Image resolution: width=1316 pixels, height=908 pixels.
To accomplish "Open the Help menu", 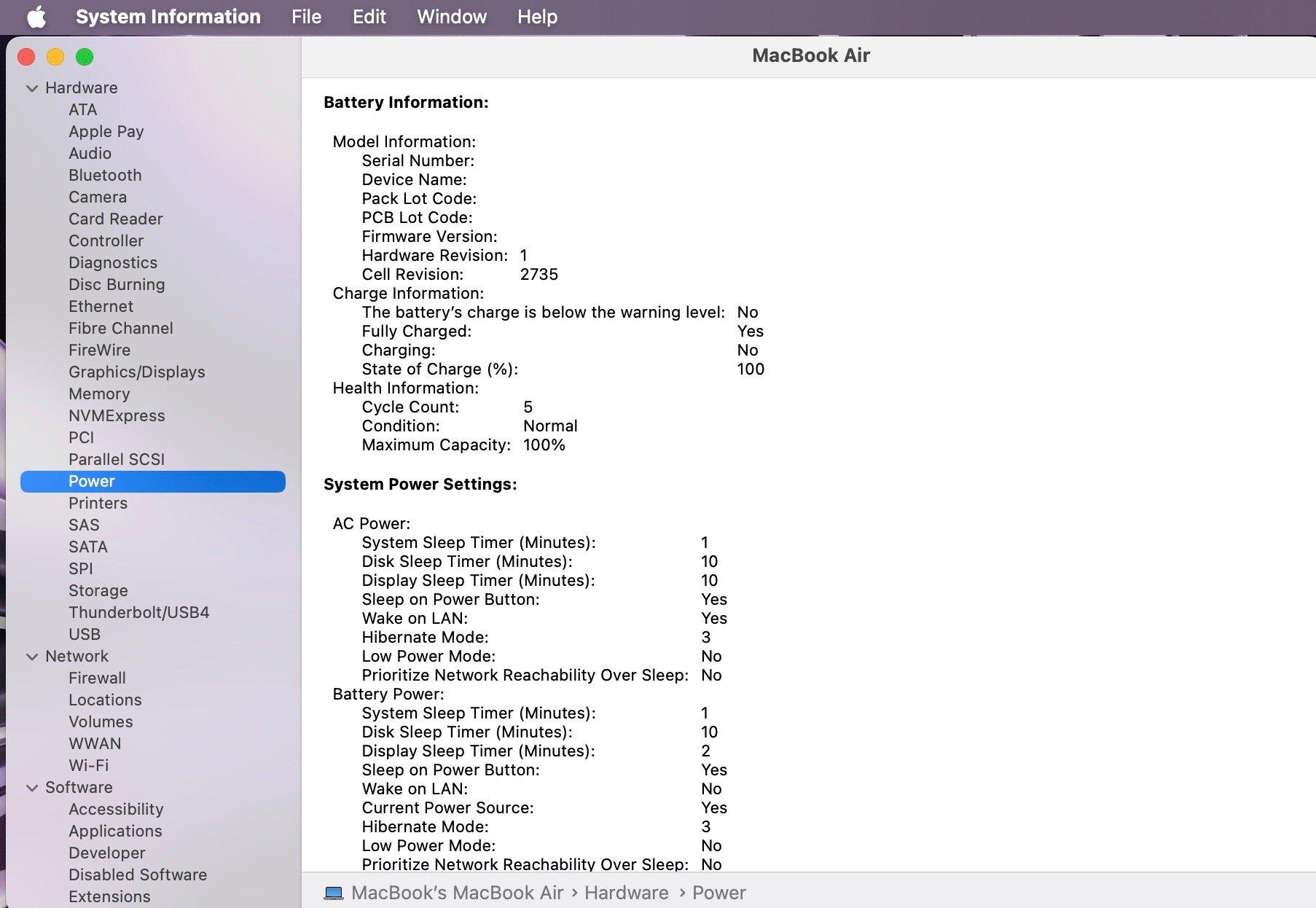I will (537, 17).
